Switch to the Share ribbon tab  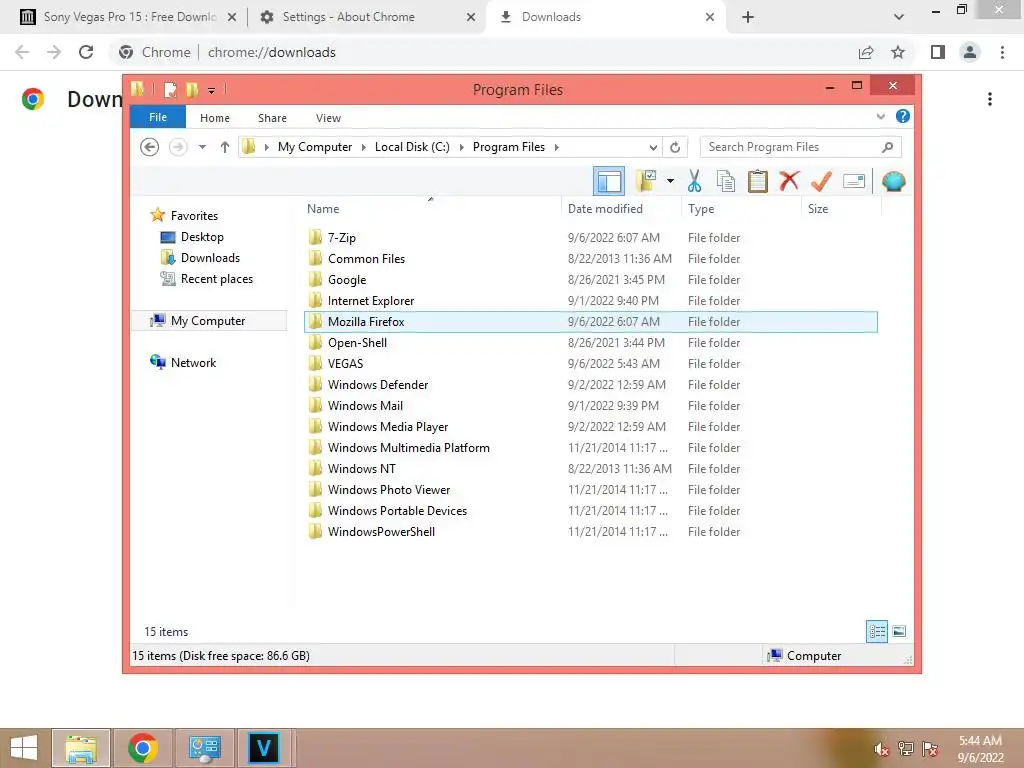272,118
